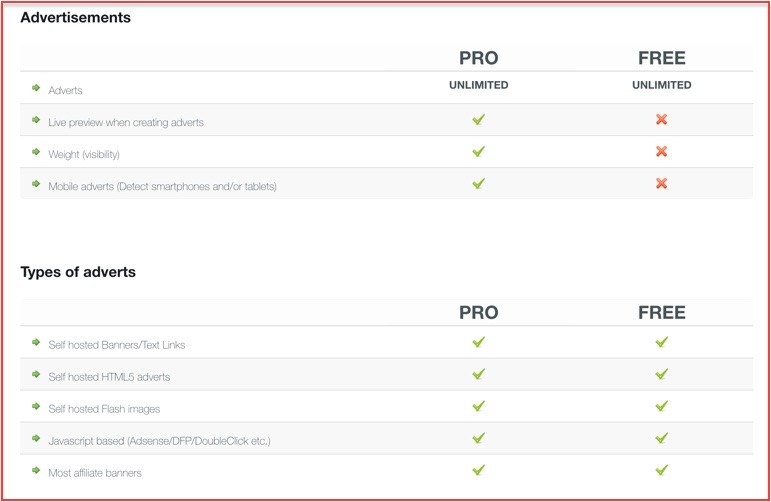Click FREE checkmark for Self hosted HTML5 adverts
771x502 pixels.
click(661, 375)
